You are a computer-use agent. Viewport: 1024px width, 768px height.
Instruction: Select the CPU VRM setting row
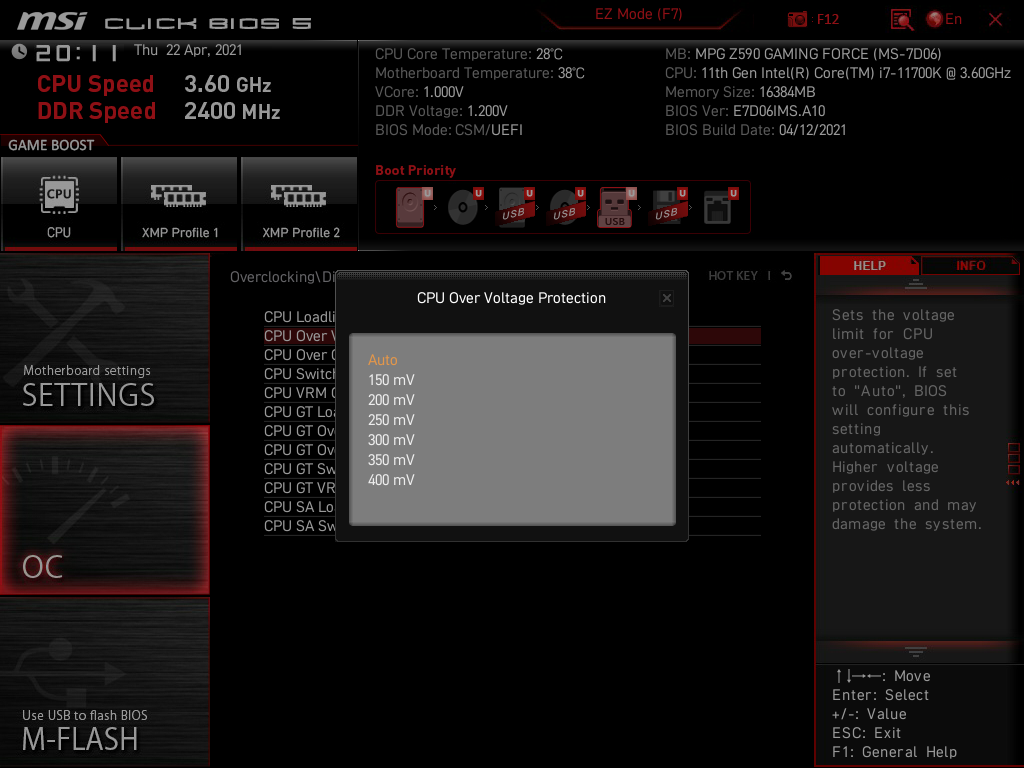click(x=512, y=392)
